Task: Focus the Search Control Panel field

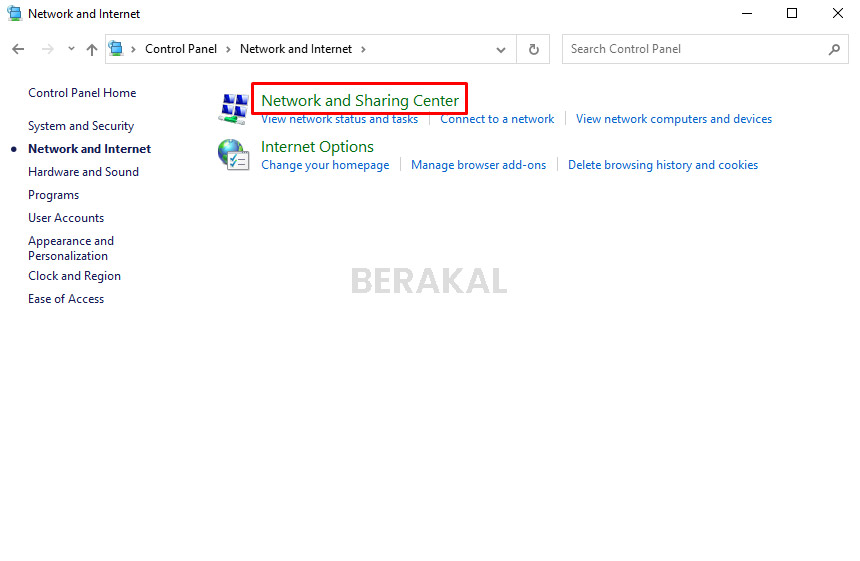Action: pyautogui.click(x=705, y=49)
